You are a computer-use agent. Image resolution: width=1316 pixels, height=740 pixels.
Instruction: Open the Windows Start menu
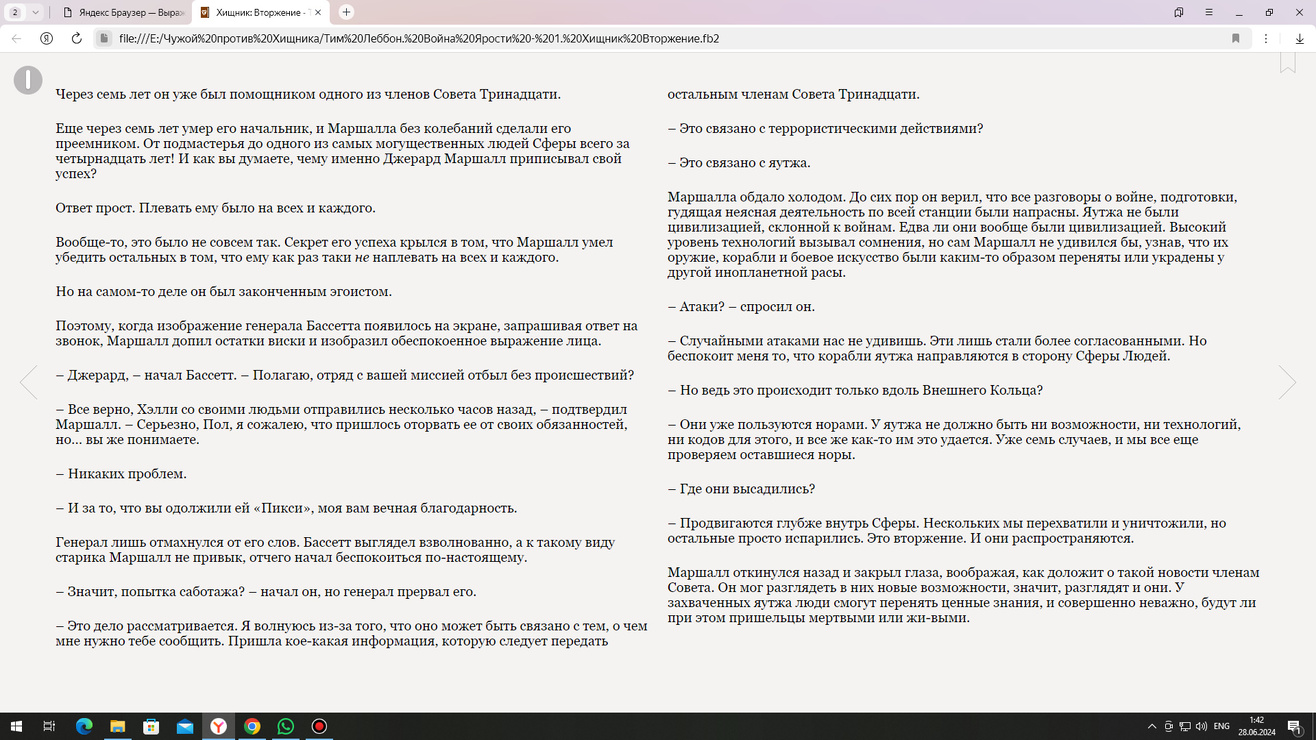(x=16, y=726)
